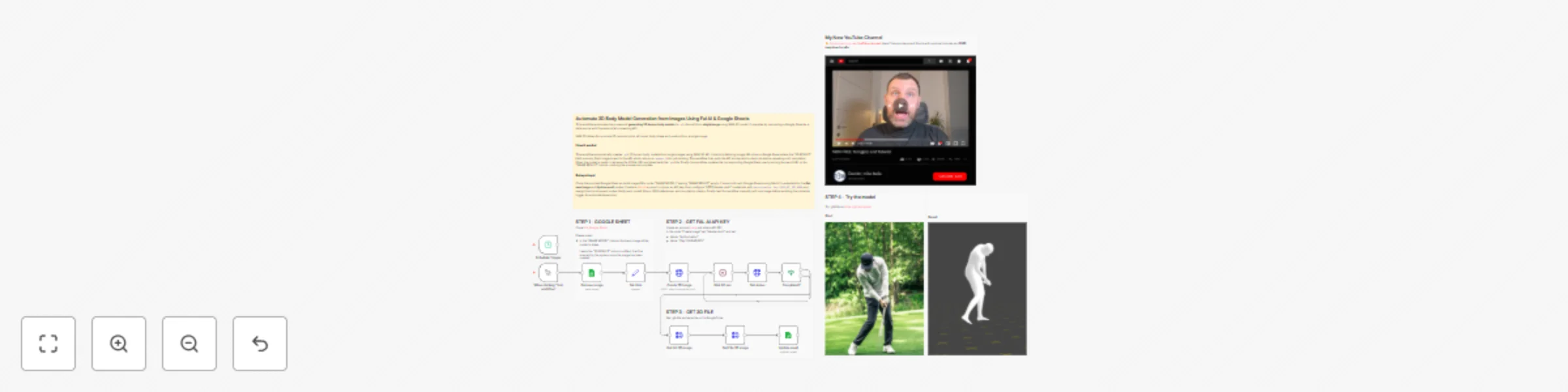1568x392 pixels.
Task: Click the 'STEP 1 - GOOGLE SHEET' heading
Action: pos(602,221)
